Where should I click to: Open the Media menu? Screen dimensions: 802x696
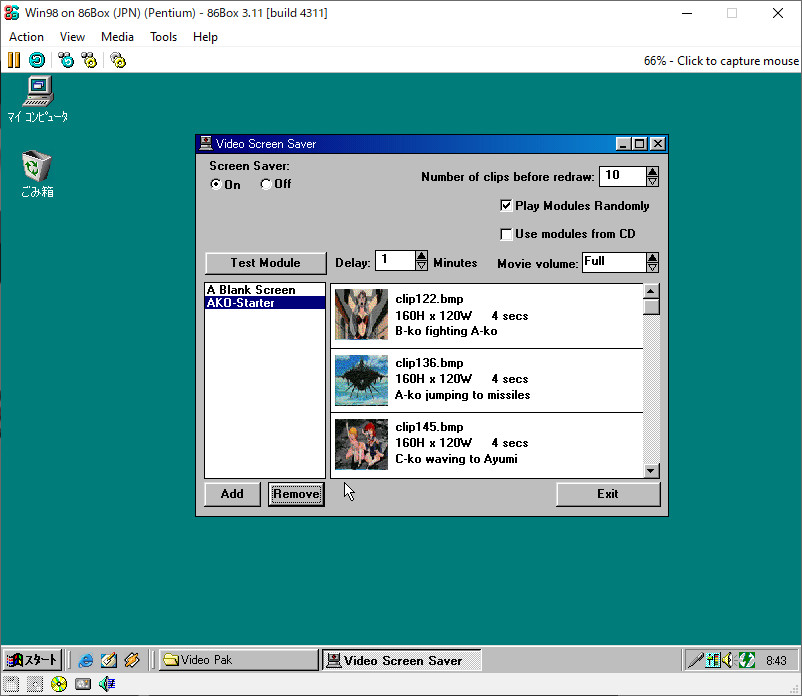coord(117,37)
